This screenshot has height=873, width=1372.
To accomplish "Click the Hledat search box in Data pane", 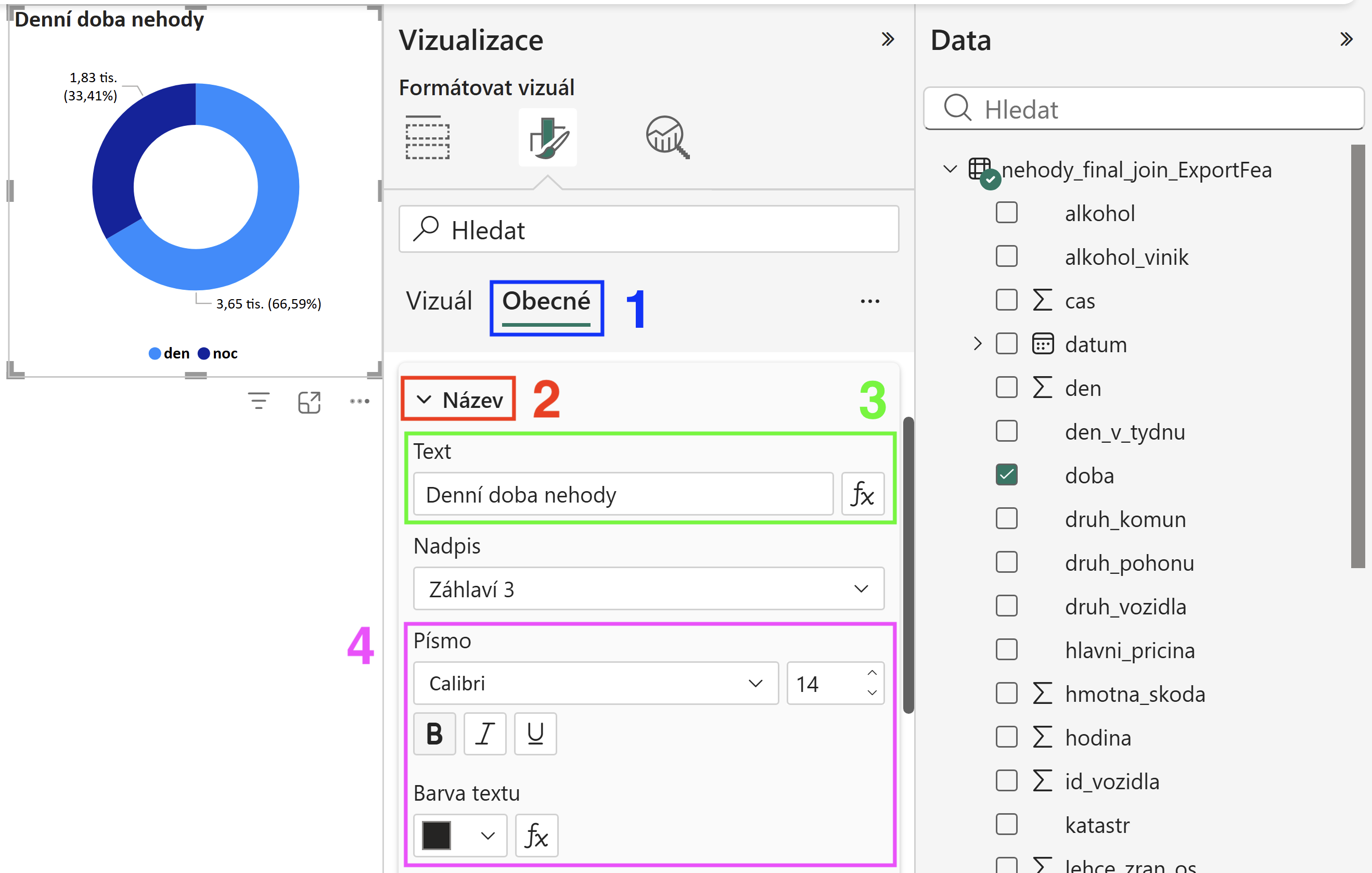I will [1144, 108].
